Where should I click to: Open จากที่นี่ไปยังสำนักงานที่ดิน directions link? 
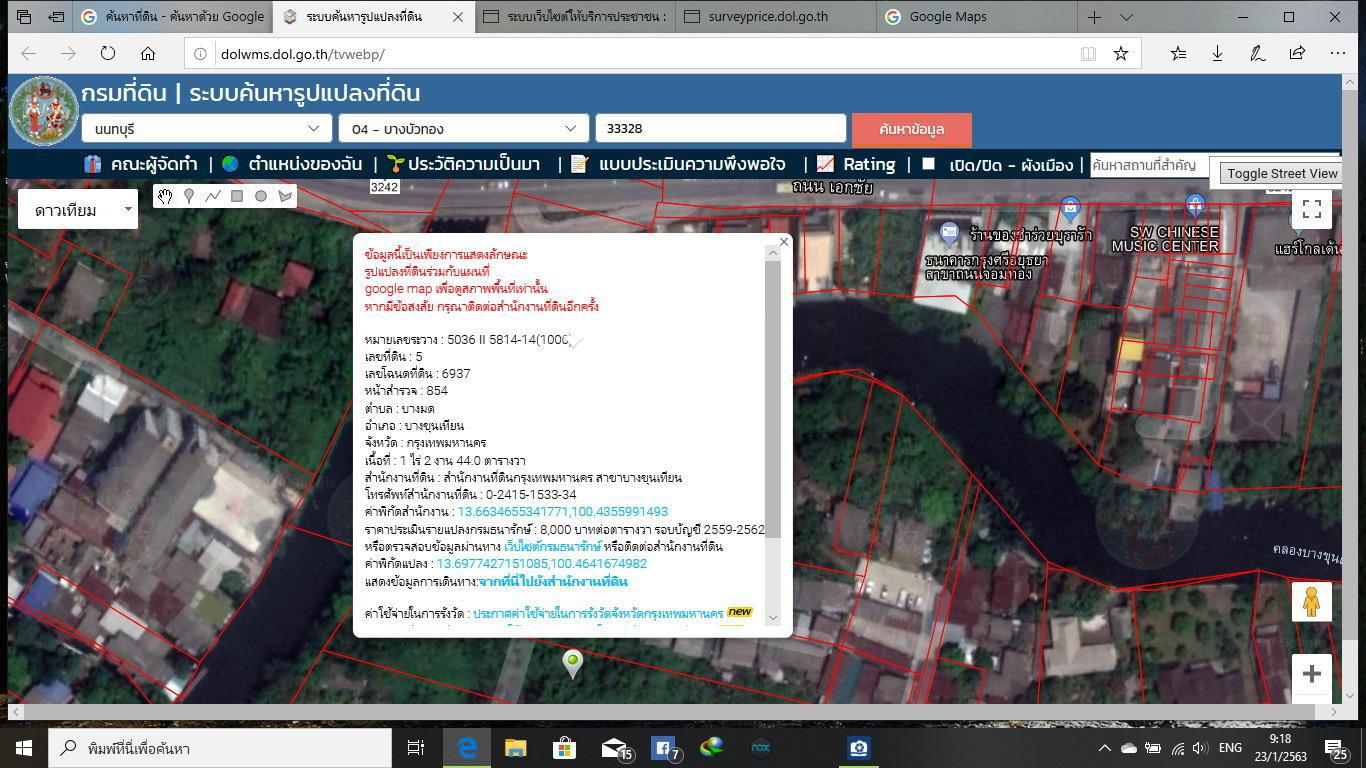tap(553, 581)
